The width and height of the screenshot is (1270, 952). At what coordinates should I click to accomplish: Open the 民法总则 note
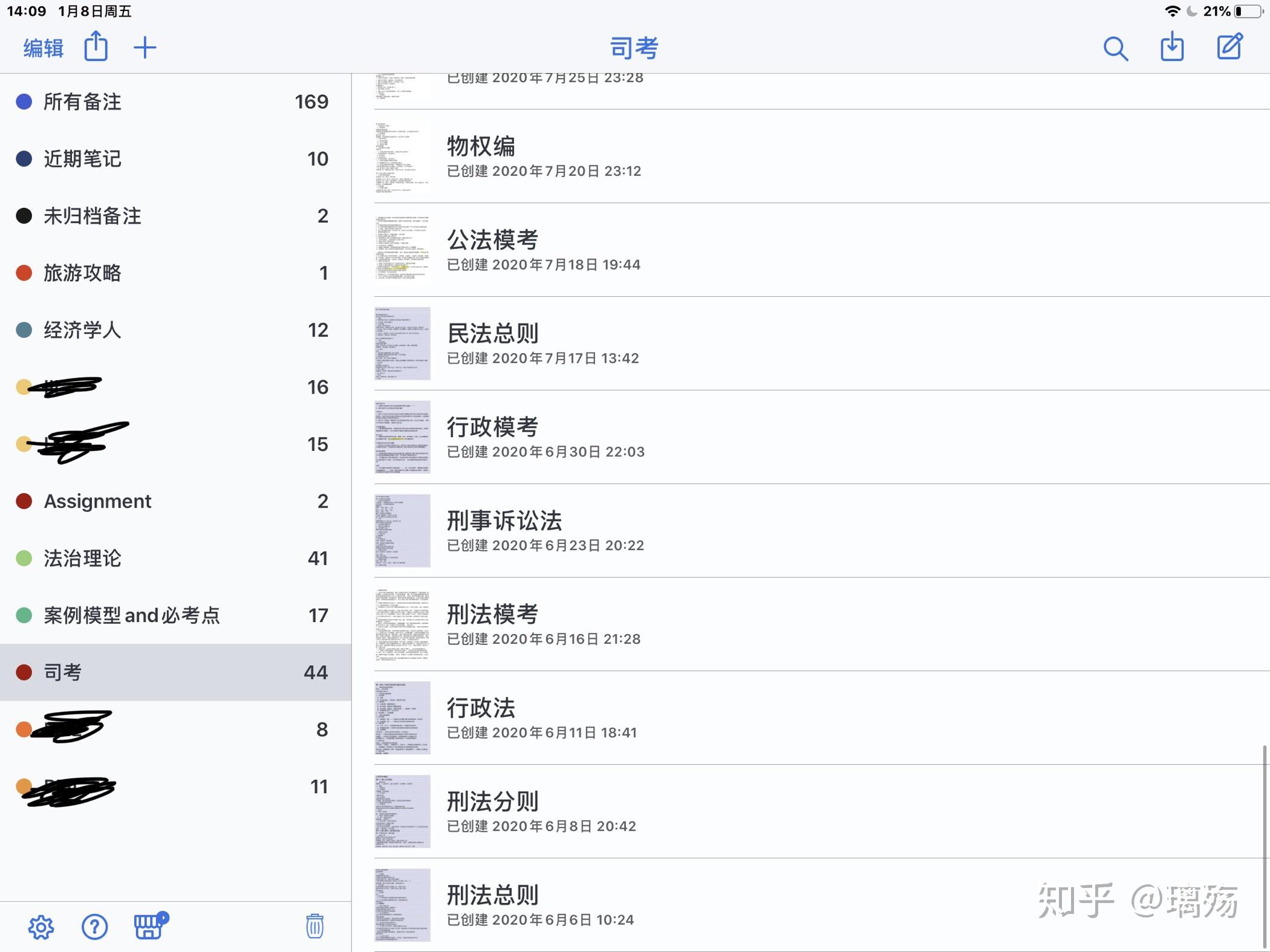[810, 343]
